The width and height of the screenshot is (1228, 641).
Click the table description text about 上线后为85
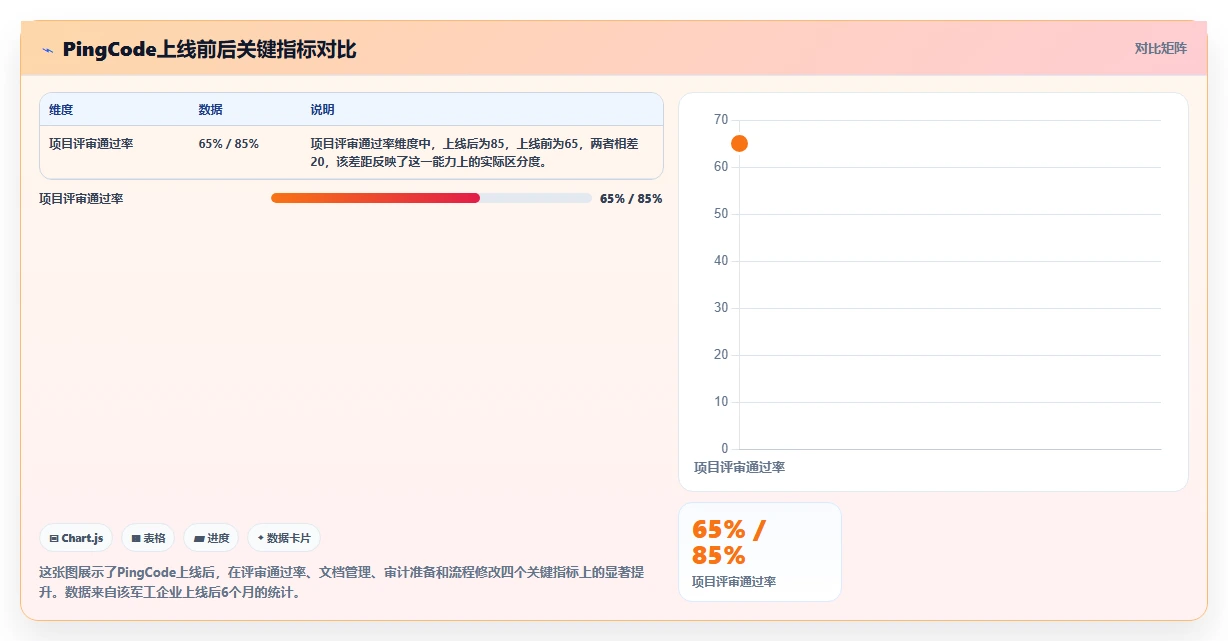[476, 153]
